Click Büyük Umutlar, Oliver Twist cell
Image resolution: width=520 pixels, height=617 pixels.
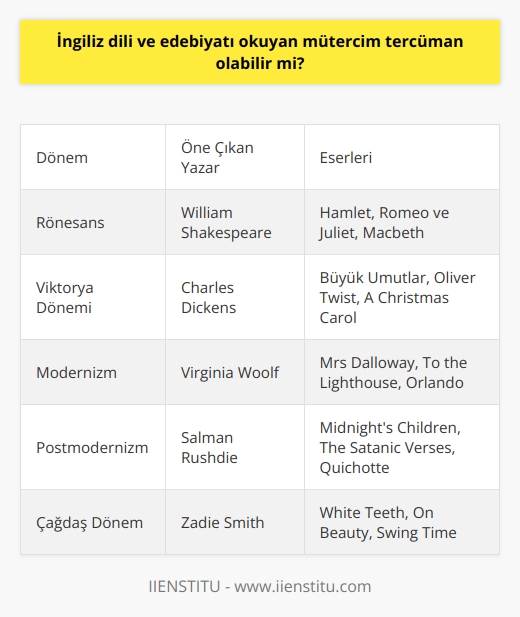(x=402, y=297)
